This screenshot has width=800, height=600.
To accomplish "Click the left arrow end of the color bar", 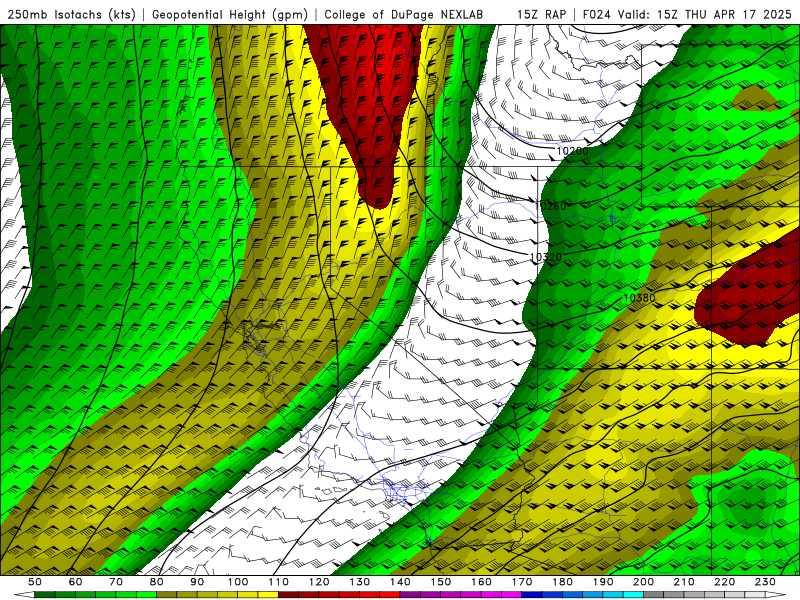I will click(x=24, y=595).
